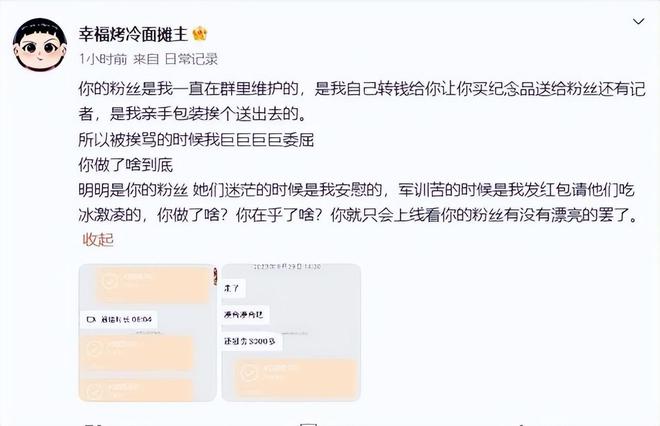Open the first chat screenshot thumbnail
The height and width of the screenshot is (426, 660).
point(147,333)
